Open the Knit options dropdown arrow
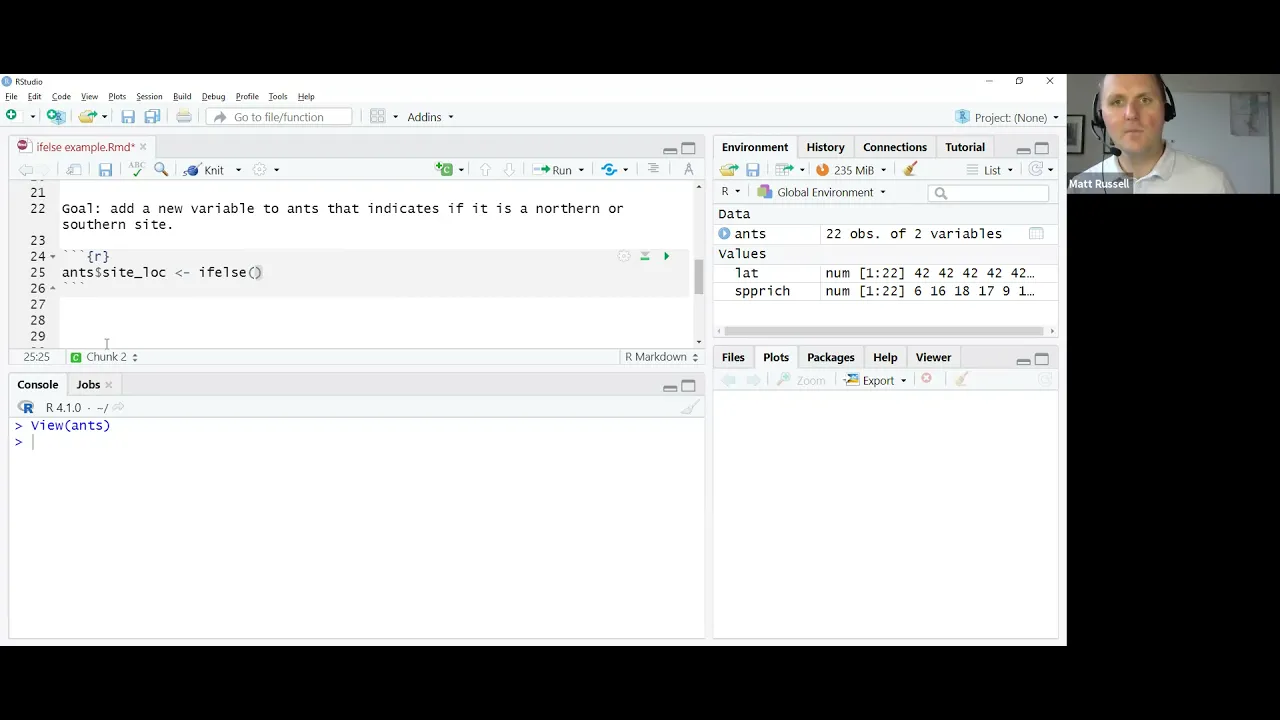The height and width of the screenshot is (720, 1280). point(238,170)
